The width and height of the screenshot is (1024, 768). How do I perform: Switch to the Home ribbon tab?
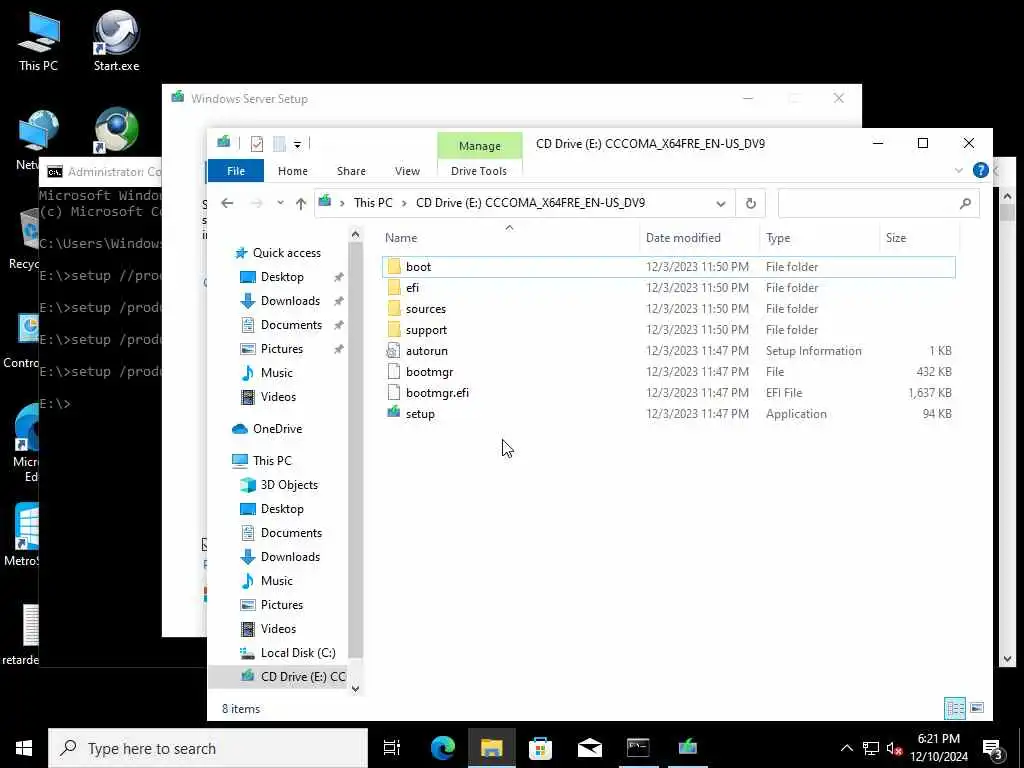(x=293, y=171)
